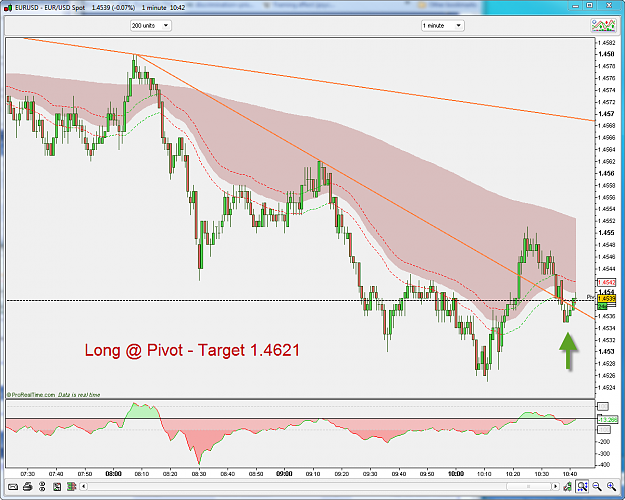Print the chart with the printer icon
Viewport: 625px width, 500px height.
(28, 486)
